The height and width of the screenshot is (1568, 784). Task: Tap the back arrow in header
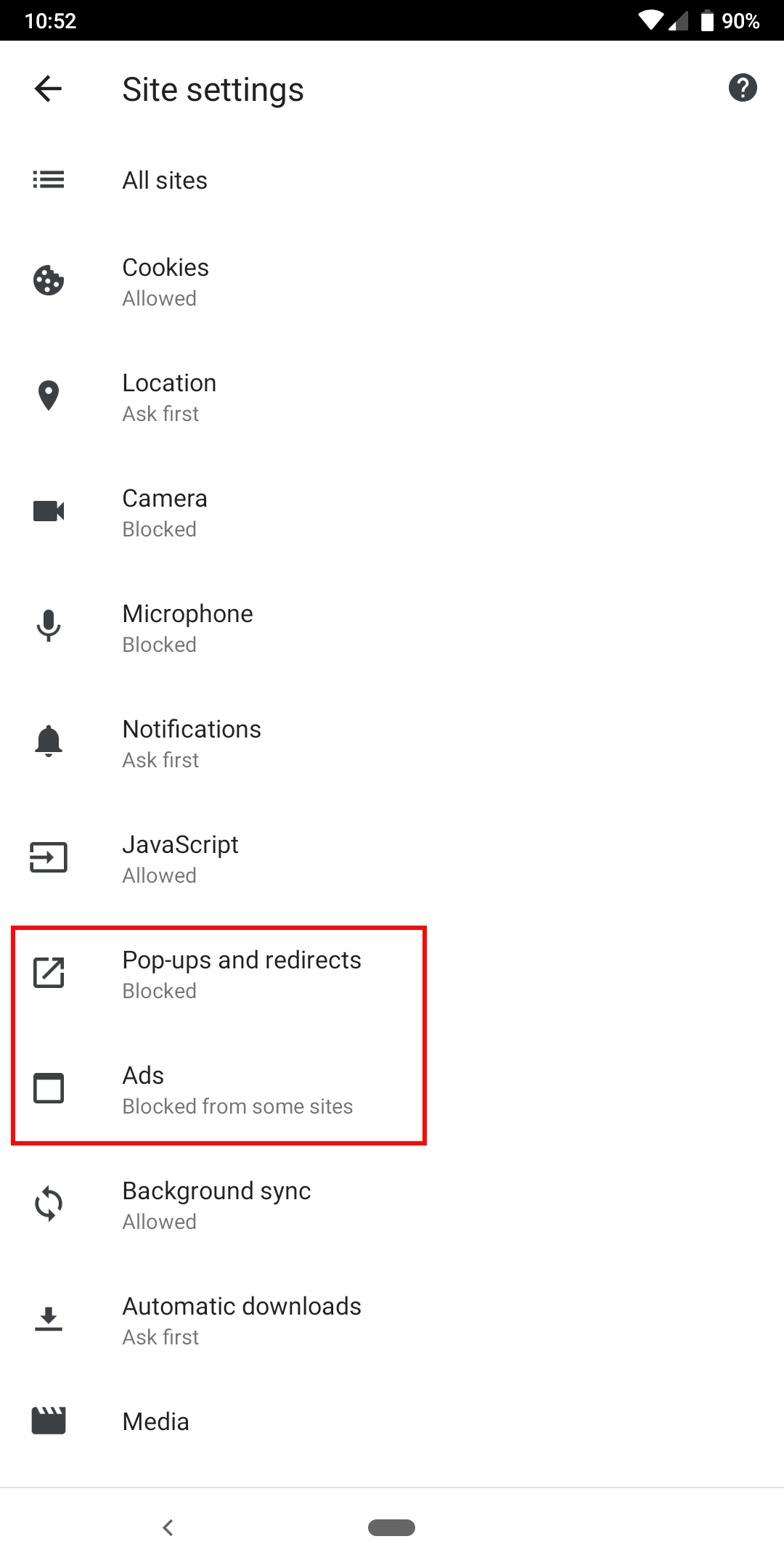[x=48, y=89]
